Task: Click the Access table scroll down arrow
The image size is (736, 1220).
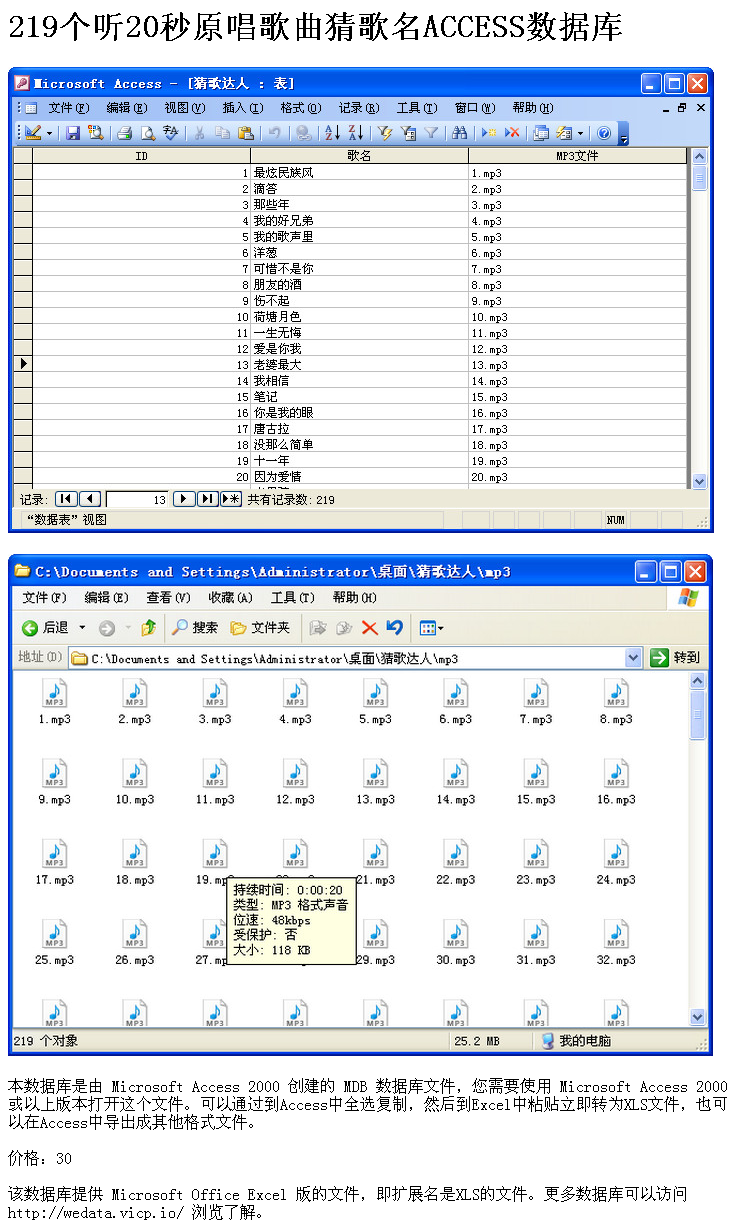Action: tap(699, 481)
